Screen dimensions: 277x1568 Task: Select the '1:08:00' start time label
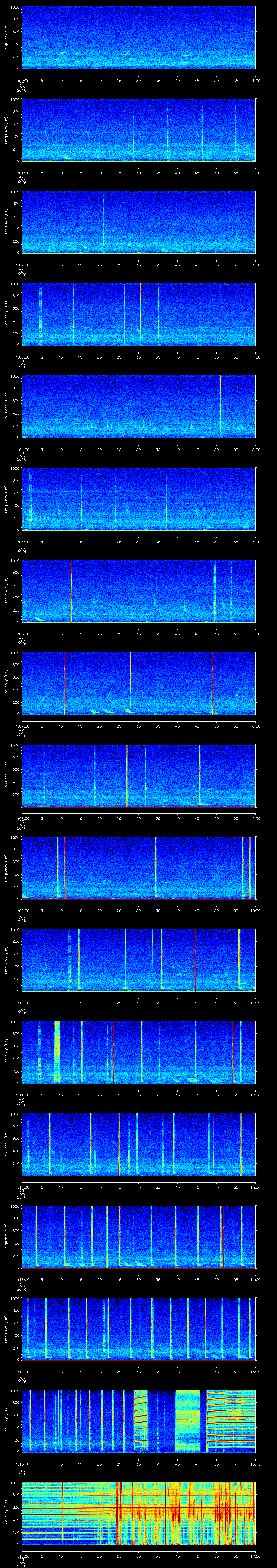[22, 818]
